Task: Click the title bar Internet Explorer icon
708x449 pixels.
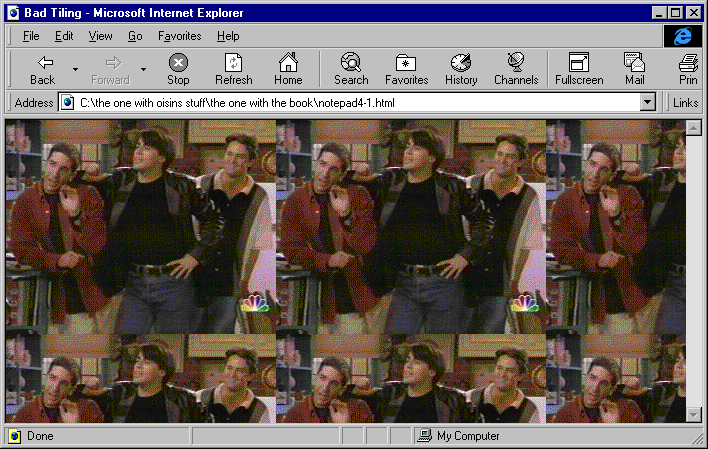Action: coord(14,13)
